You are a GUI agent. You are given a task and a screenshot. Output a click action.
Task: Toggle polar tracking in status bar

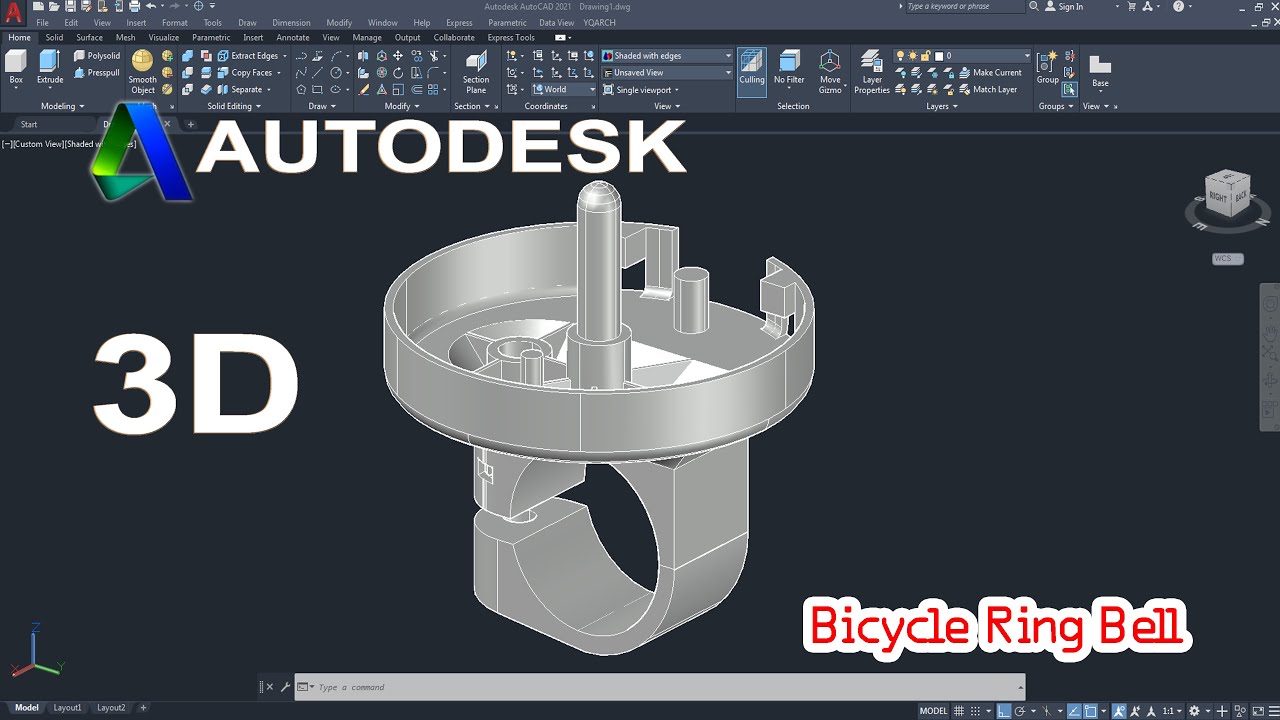[x=1019, y=710]
